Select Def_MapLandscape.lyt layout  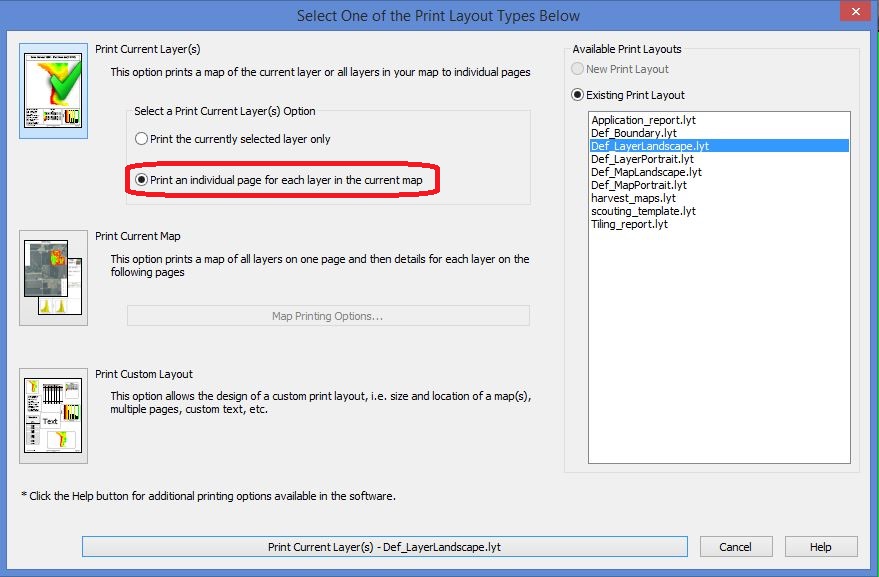tap(646, 172)
